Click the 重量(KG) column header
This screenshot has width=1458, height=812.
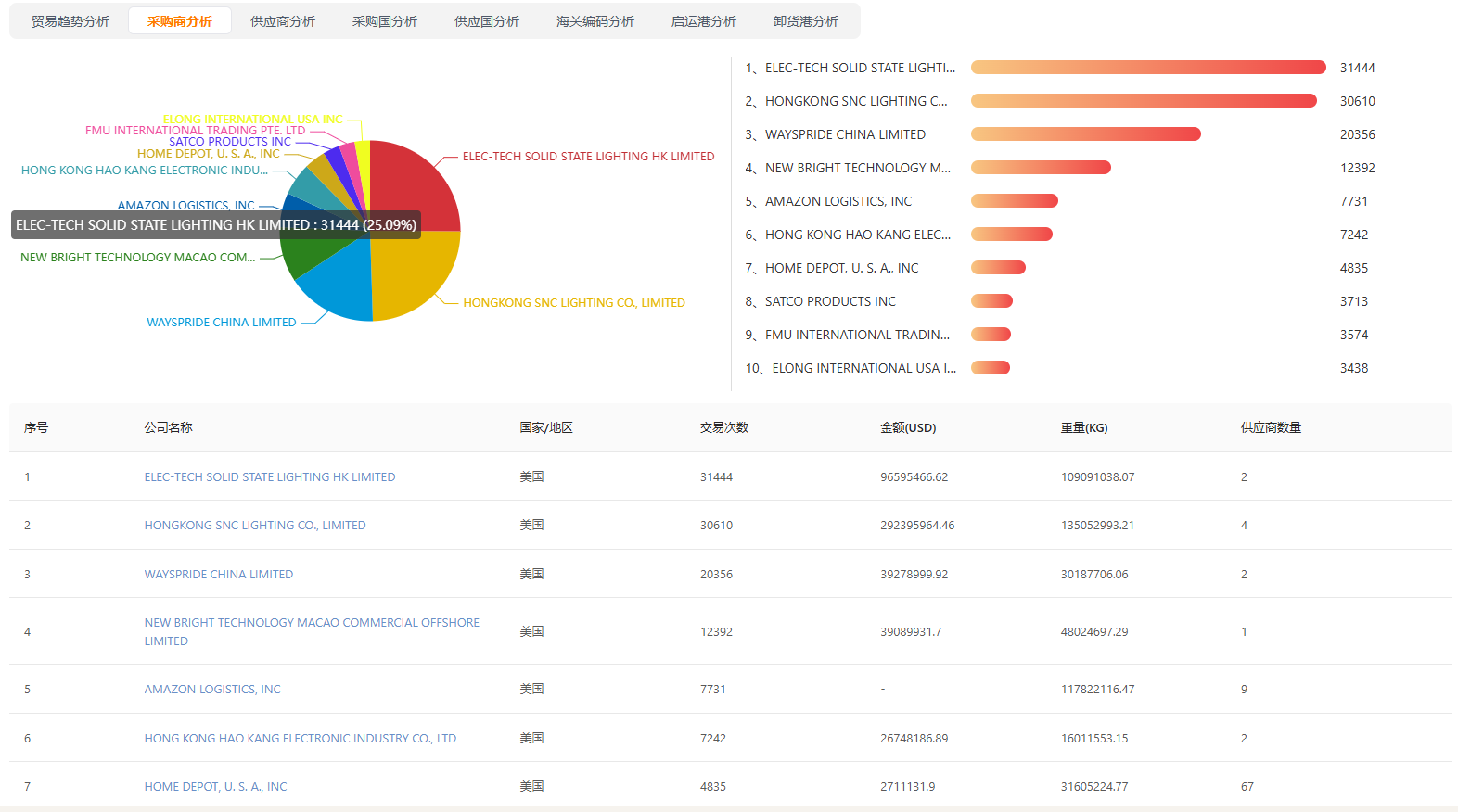pos(1084,428)
